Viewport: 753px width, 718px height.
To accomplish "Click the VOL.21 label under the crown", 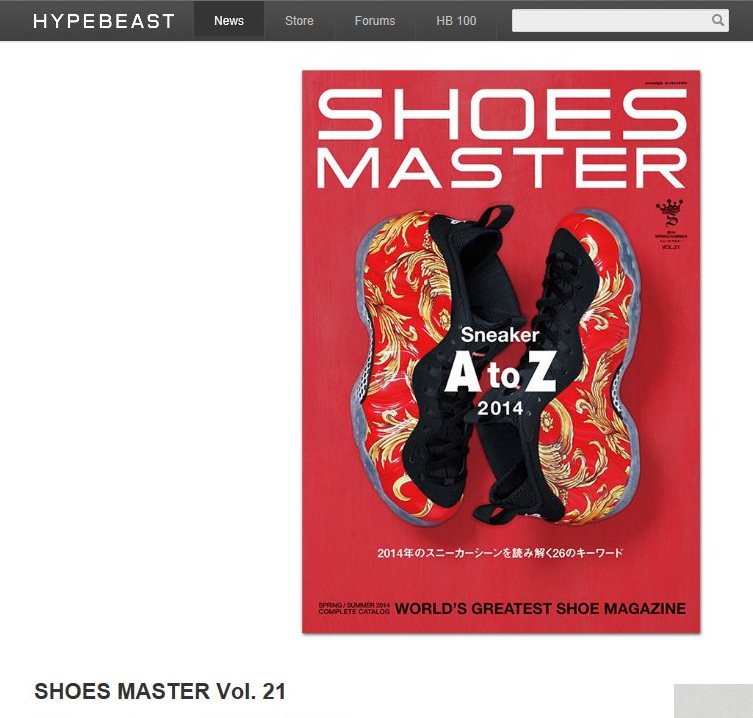I will click(670, 247).
